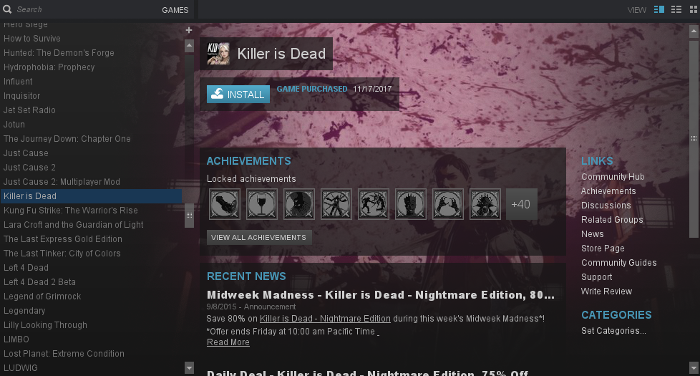Image resolution: width=700 pixels, height=376 pixels.
Task: Click game list scrollbar down arrow
Action: coord(189,368)
